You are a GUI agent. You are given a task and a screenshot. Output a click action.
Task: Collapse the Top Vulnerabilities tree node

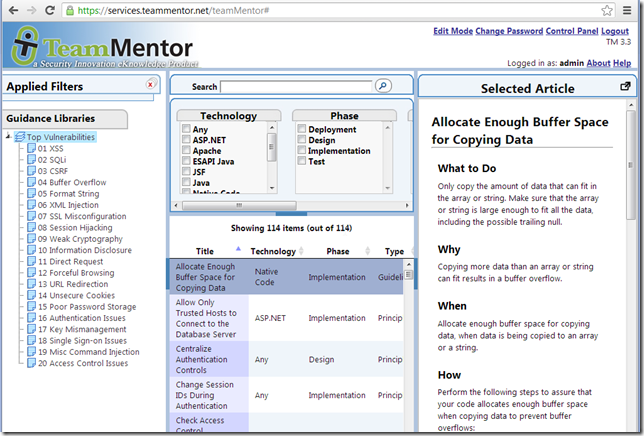(x=8, y=136)
